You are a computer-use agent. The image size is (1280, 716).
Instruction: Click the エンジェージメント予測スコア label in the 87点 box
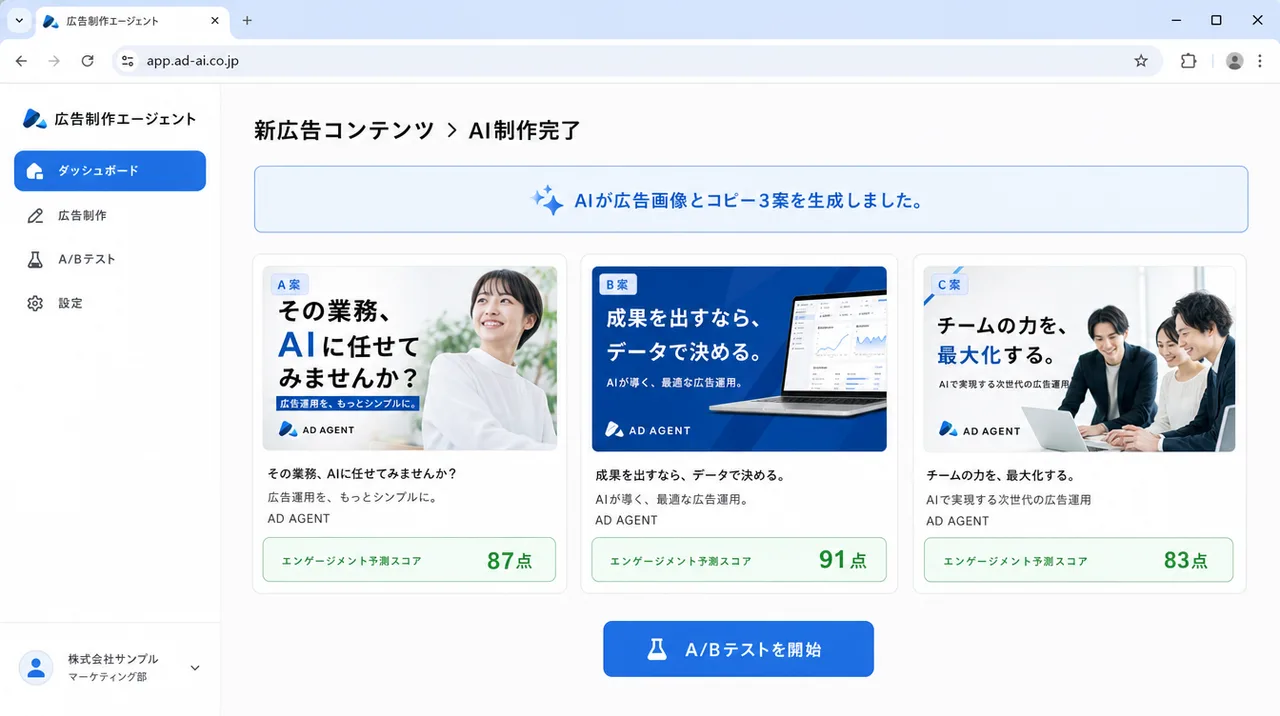(352, 561)
